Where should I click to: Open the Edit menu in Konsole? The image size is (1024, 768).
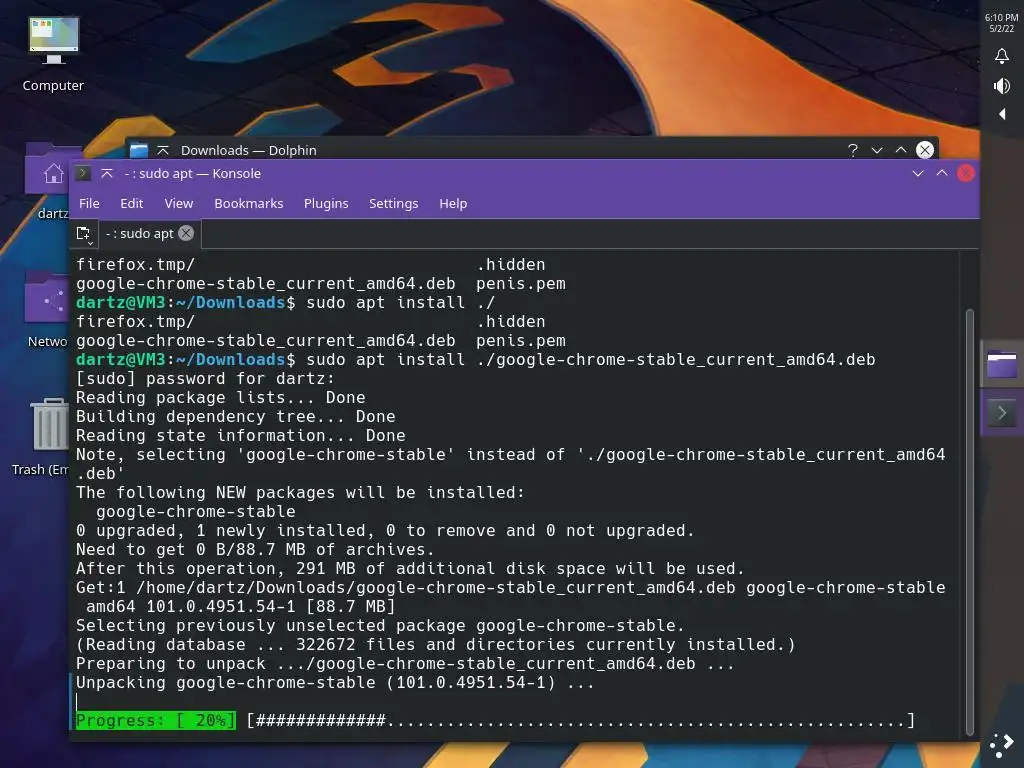pyautogui.click(x=131, y=203)
